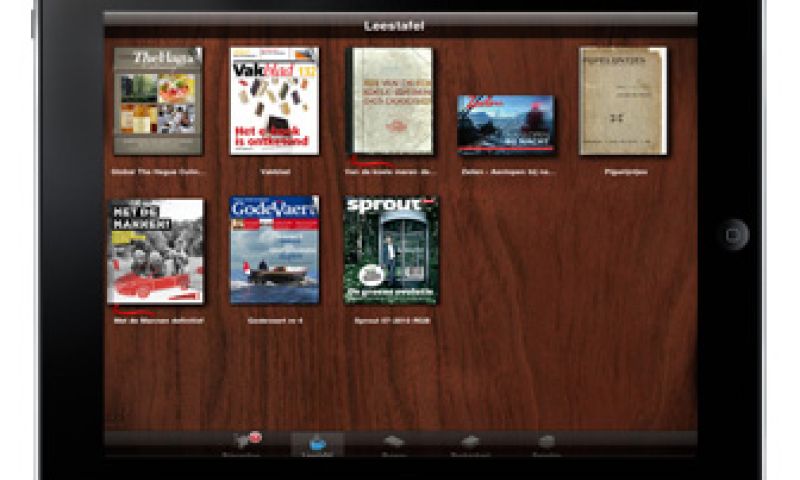Open the Vakblad magazine cover
Viewport: 800px width, 480px height.
coord(274,101)
